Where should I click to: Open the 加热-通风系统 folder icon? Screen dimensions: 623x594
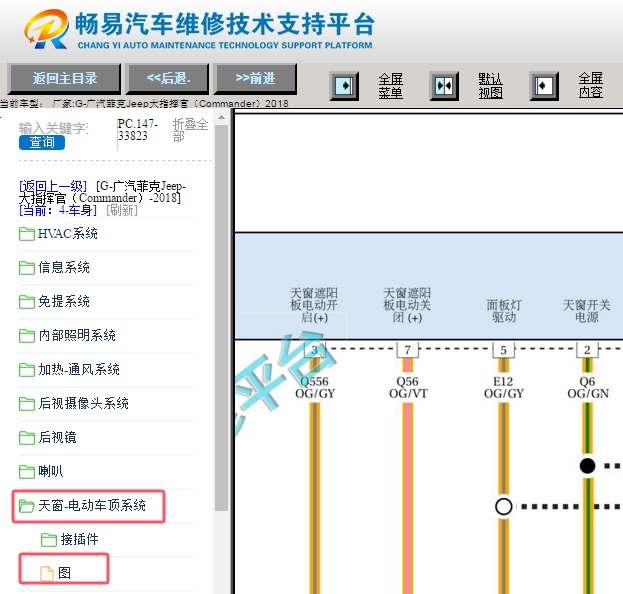point(27,370)
